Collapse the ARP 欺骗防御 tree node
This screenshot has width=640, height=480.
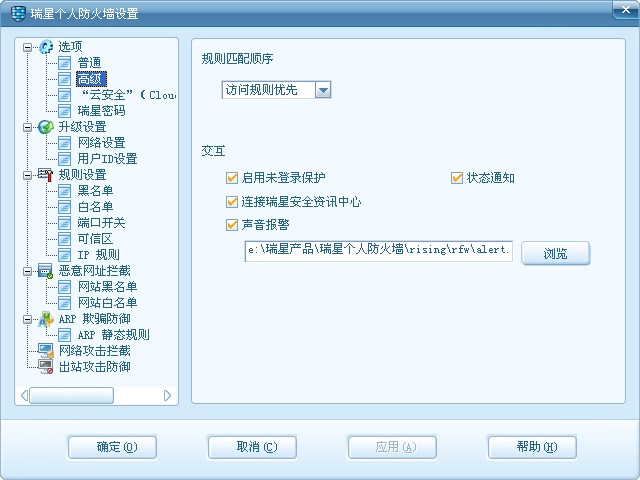coord(27,320)
